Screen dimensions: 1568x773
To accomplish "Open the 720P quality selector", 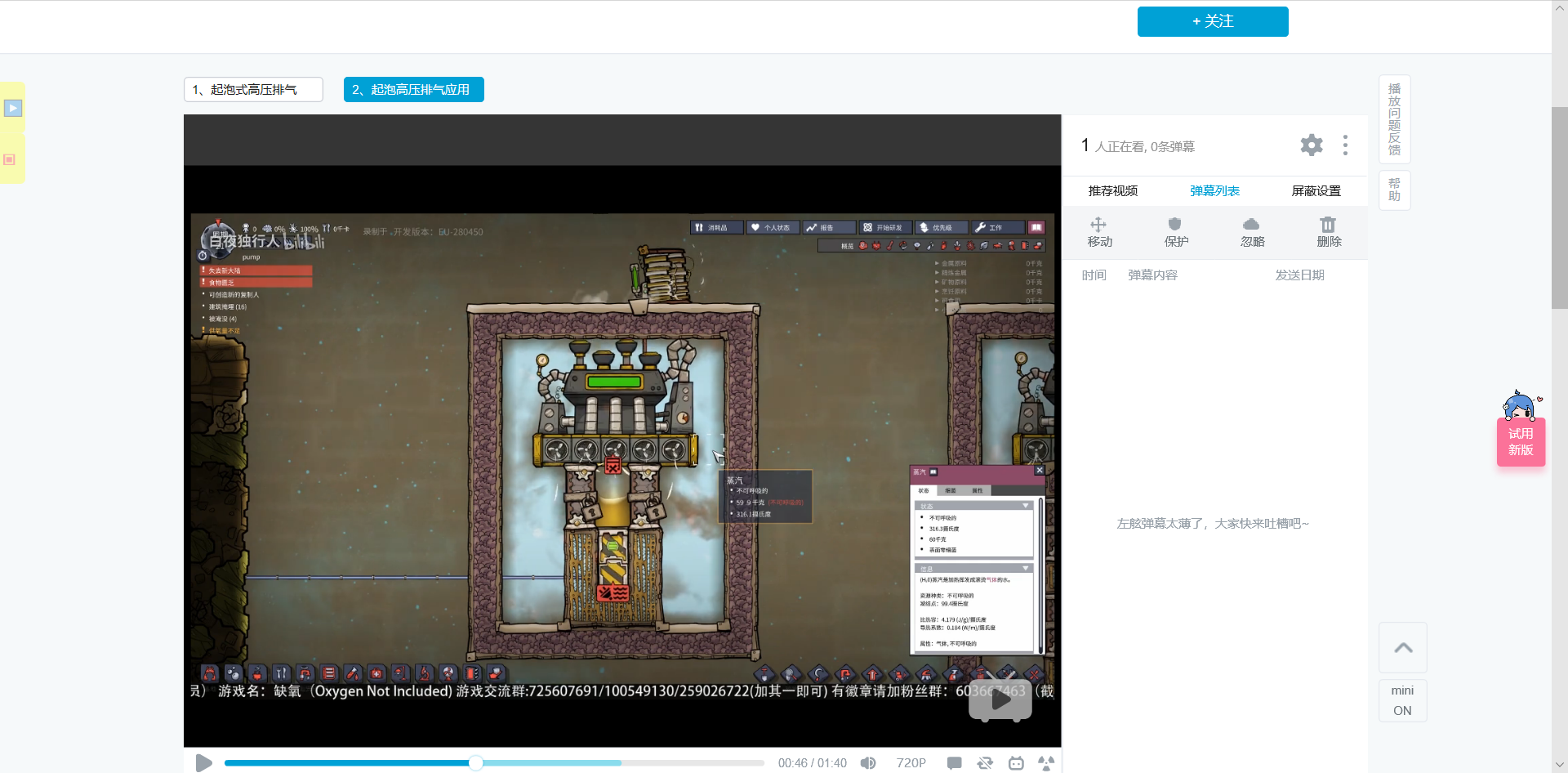I will [x=911, y=763].
